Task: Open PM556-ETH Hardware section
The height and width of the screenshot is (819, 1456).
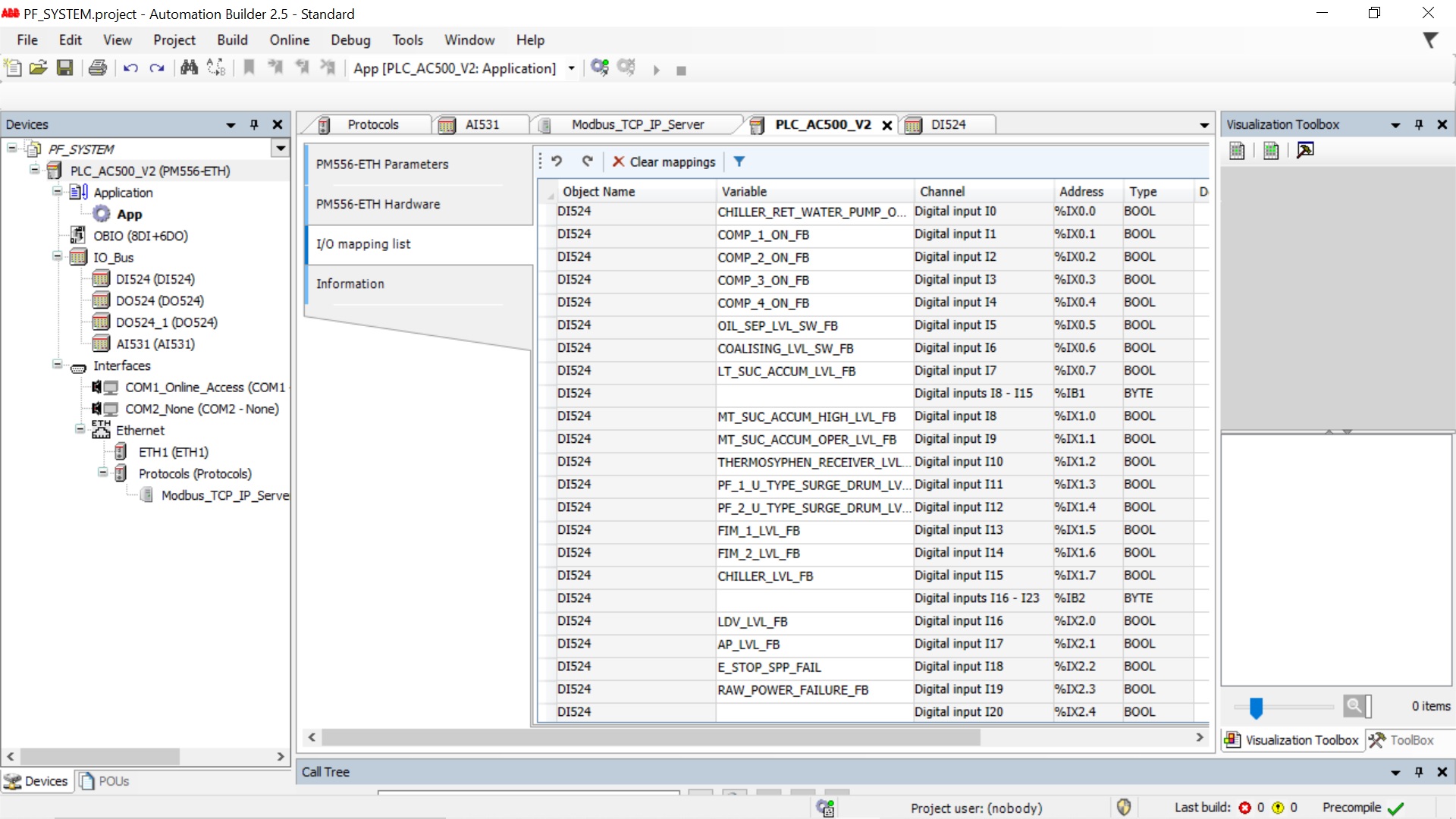Action: [x=378, y=204]
